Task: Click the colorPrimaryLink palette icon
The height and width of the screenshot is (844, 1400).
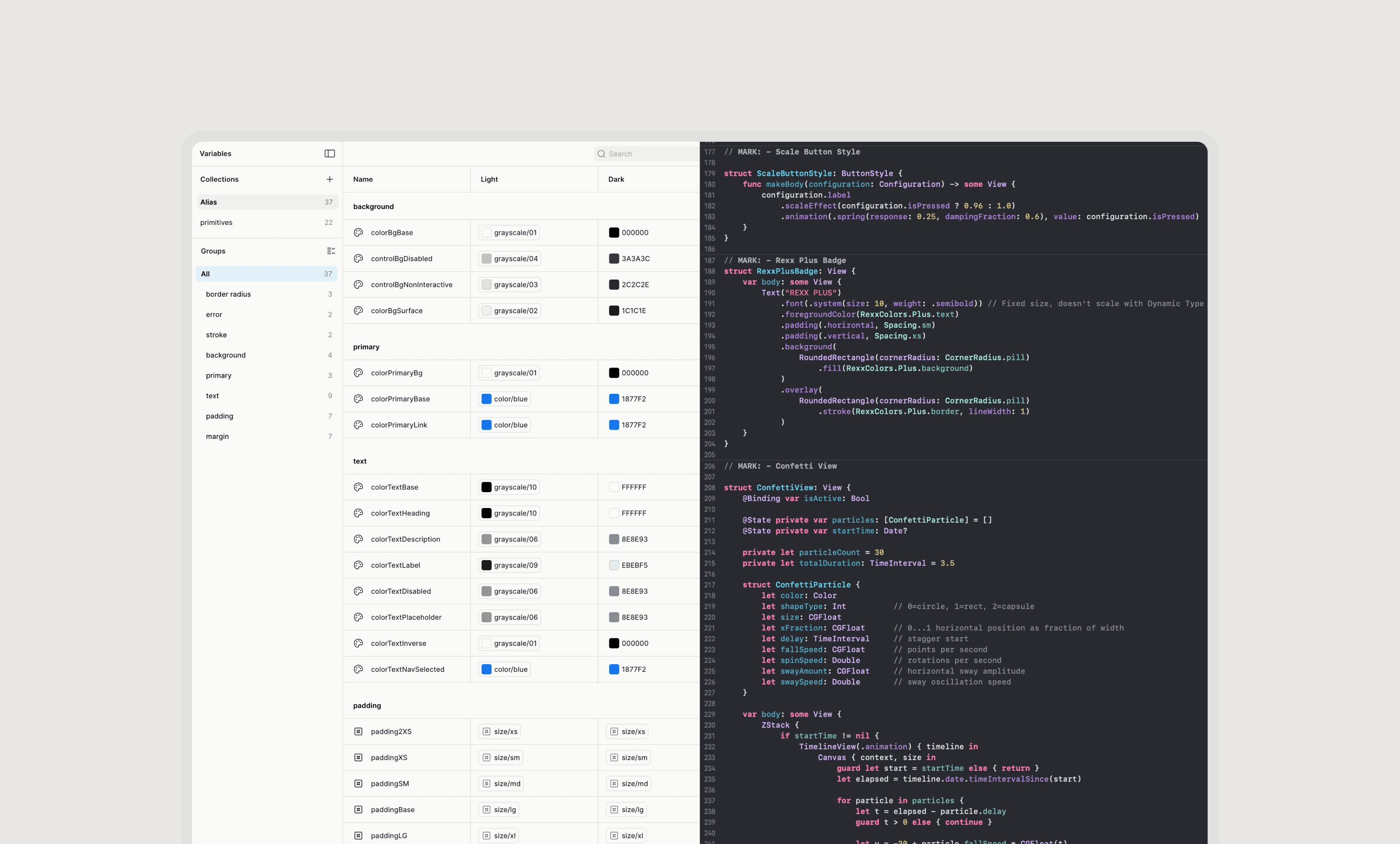Action: point(358,424)
